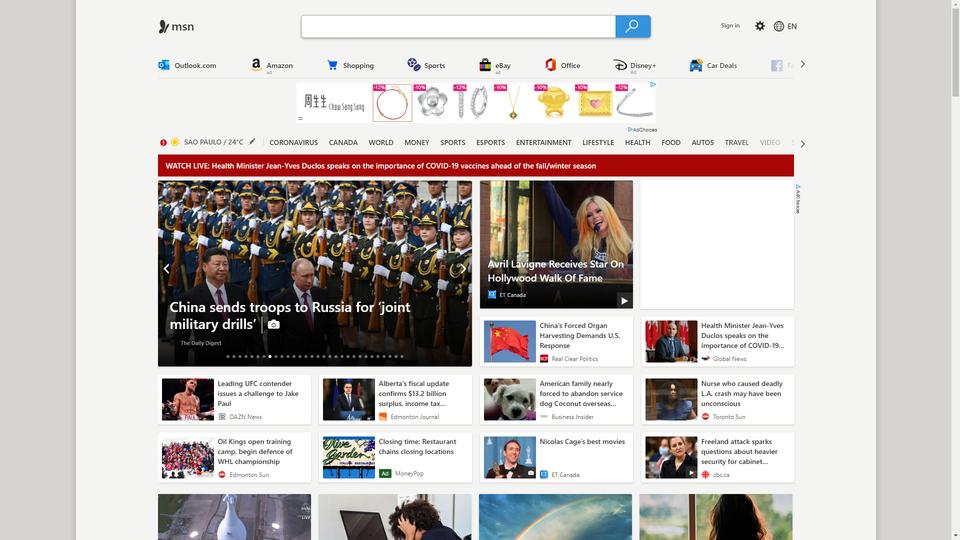Click the UFC fighter thumbnail
Image resolution: width=960 pixels, height=540 pixels.
[187, 399]
